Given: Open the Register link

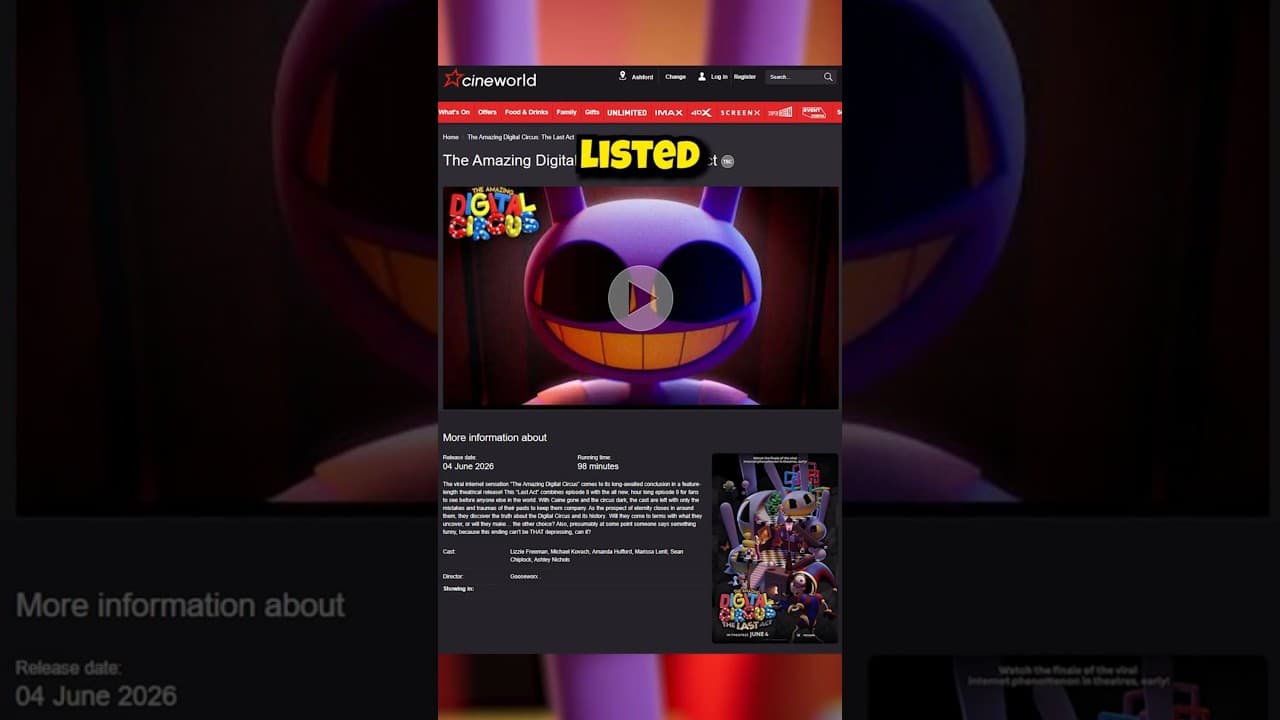Looking at the screenshot, I should tap(745, 77).
